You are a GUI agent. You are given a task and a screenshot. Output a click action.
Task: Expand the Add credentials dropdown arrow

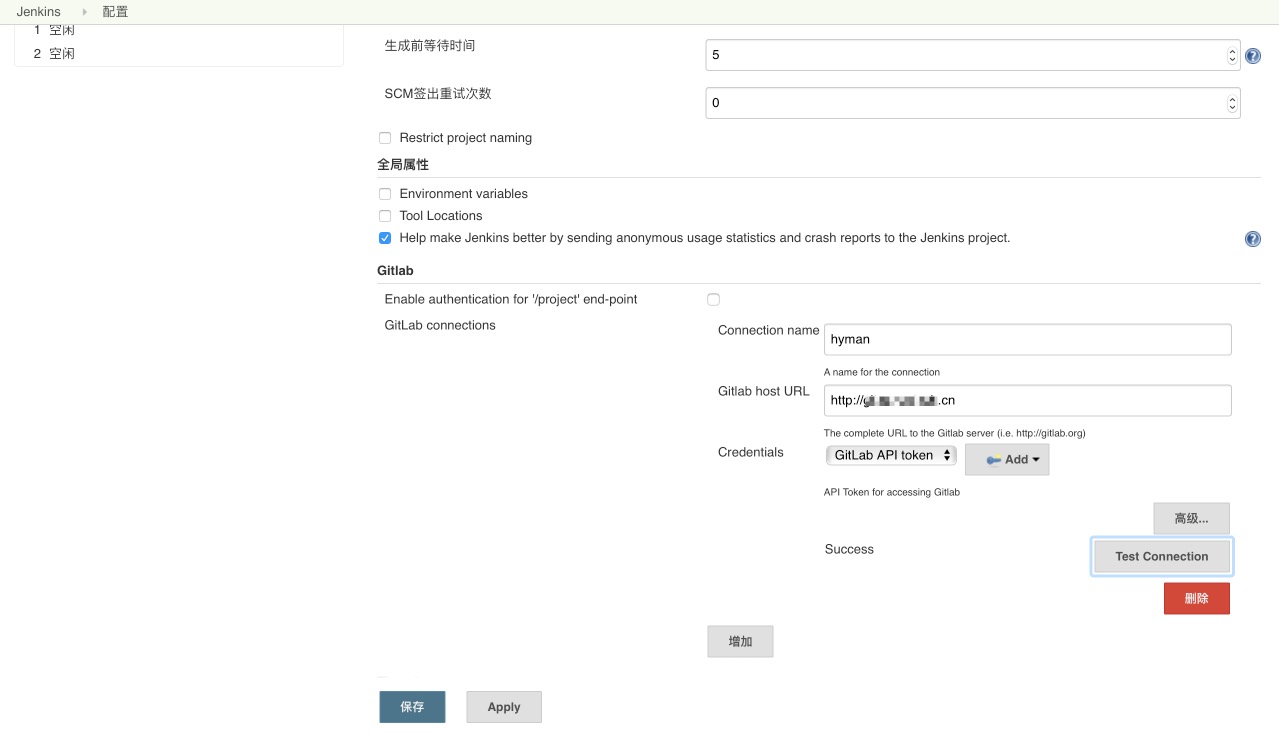(x=1035, y=460)
